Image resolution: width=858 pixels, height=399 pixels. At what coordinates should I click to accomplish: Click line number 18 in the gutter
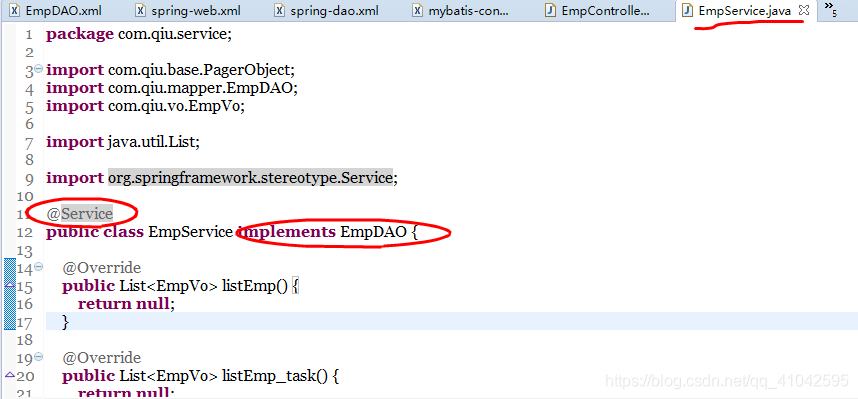[x=24, y=340]
